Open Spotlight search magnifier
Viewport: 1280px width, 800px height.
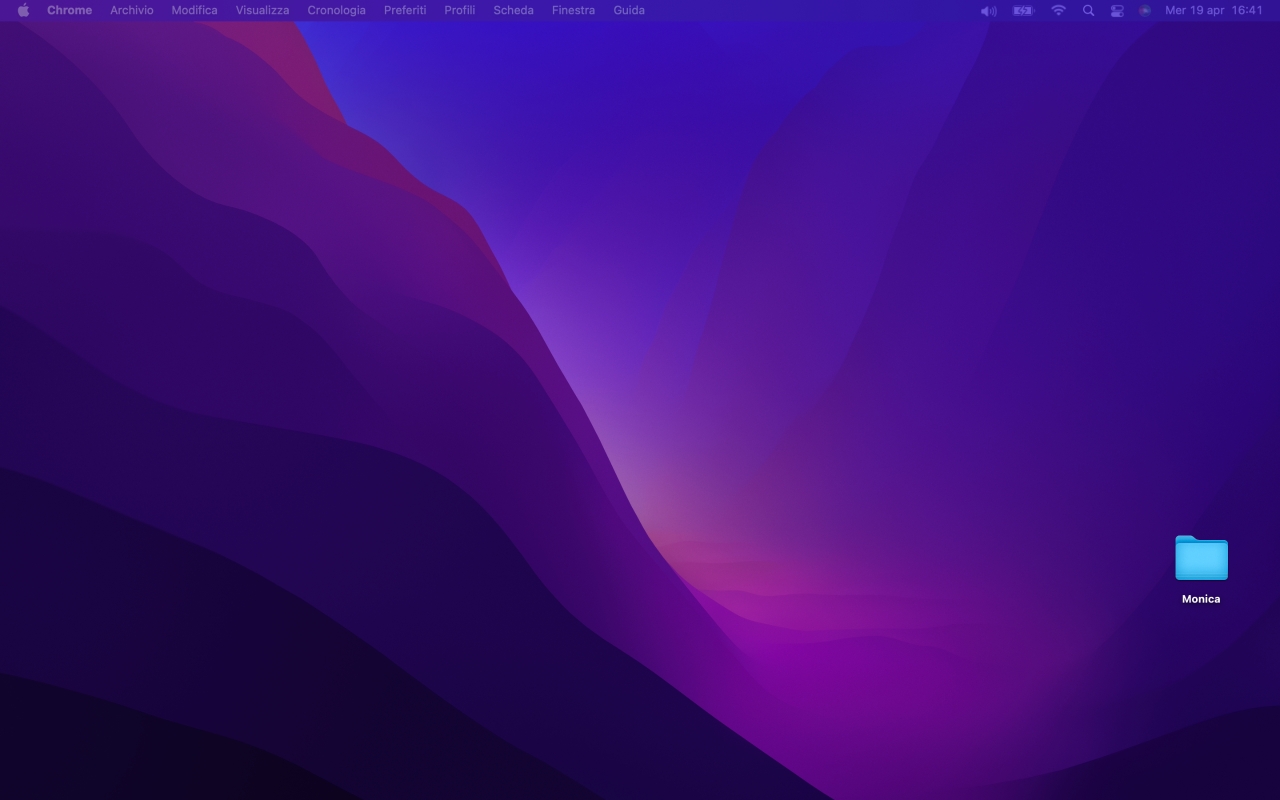click(1088, 10)
